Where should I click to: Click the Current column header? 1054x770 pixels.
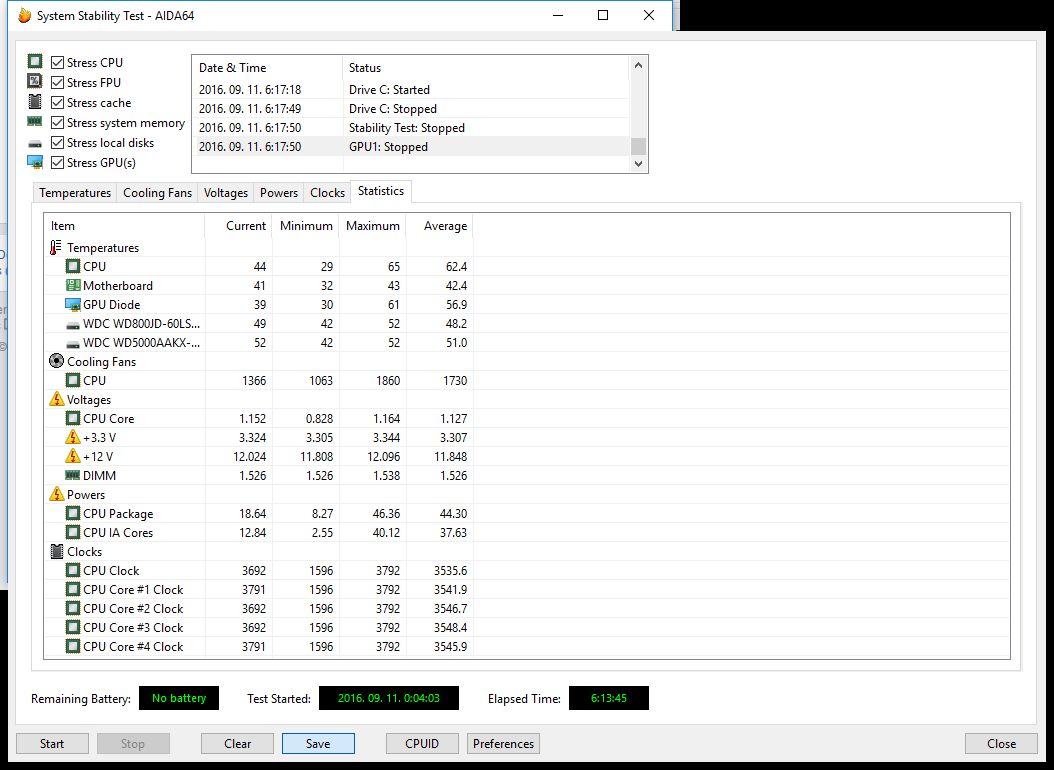click(238, 226)
